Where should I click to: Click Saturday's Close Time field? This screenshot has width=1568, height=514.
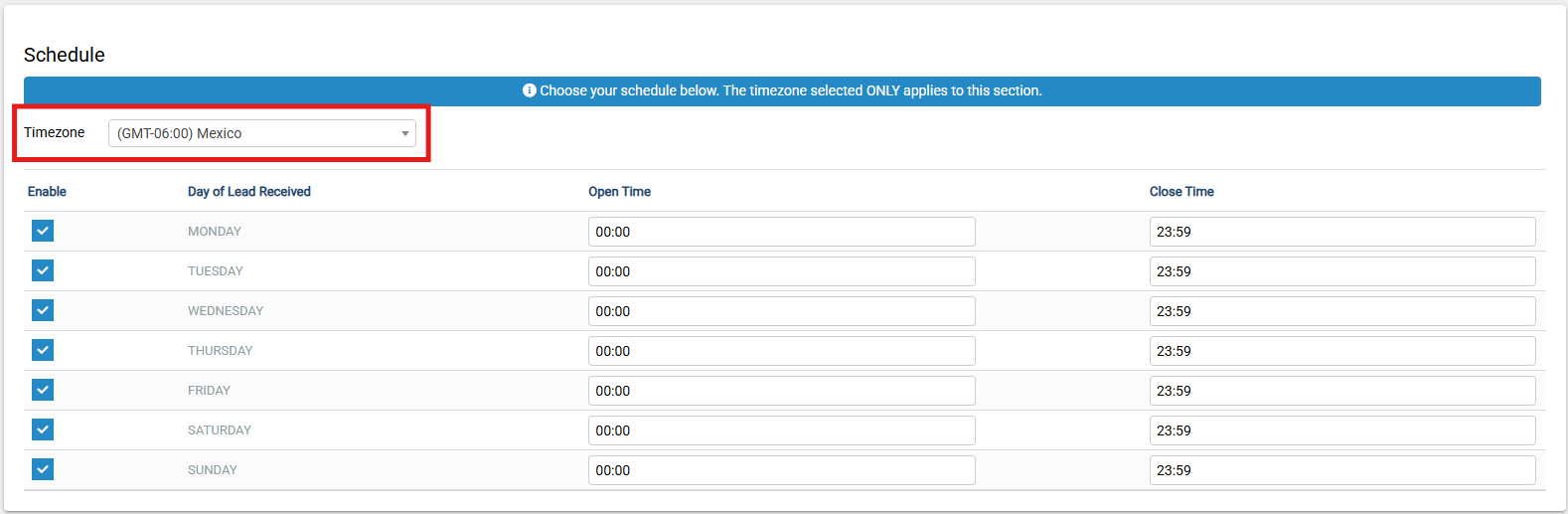point(1342,430)
